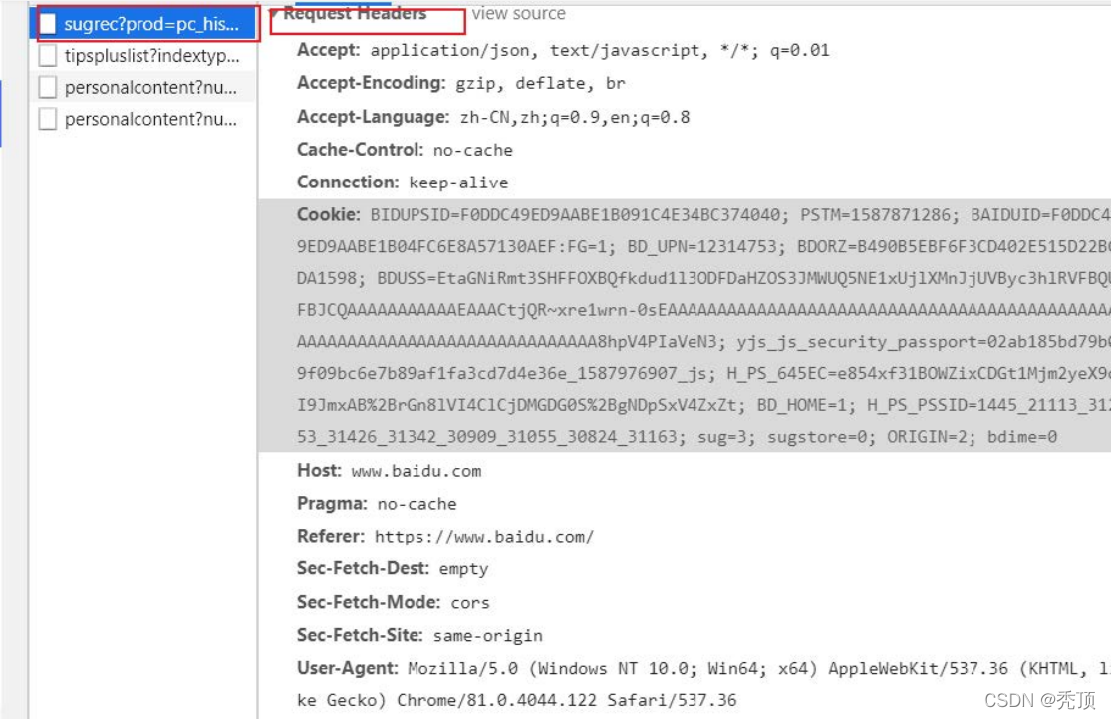The height and width of the screenshot is (719, 1111).
Task: Click the yjs_js_security_passport cookie entry
Action: 923,342
